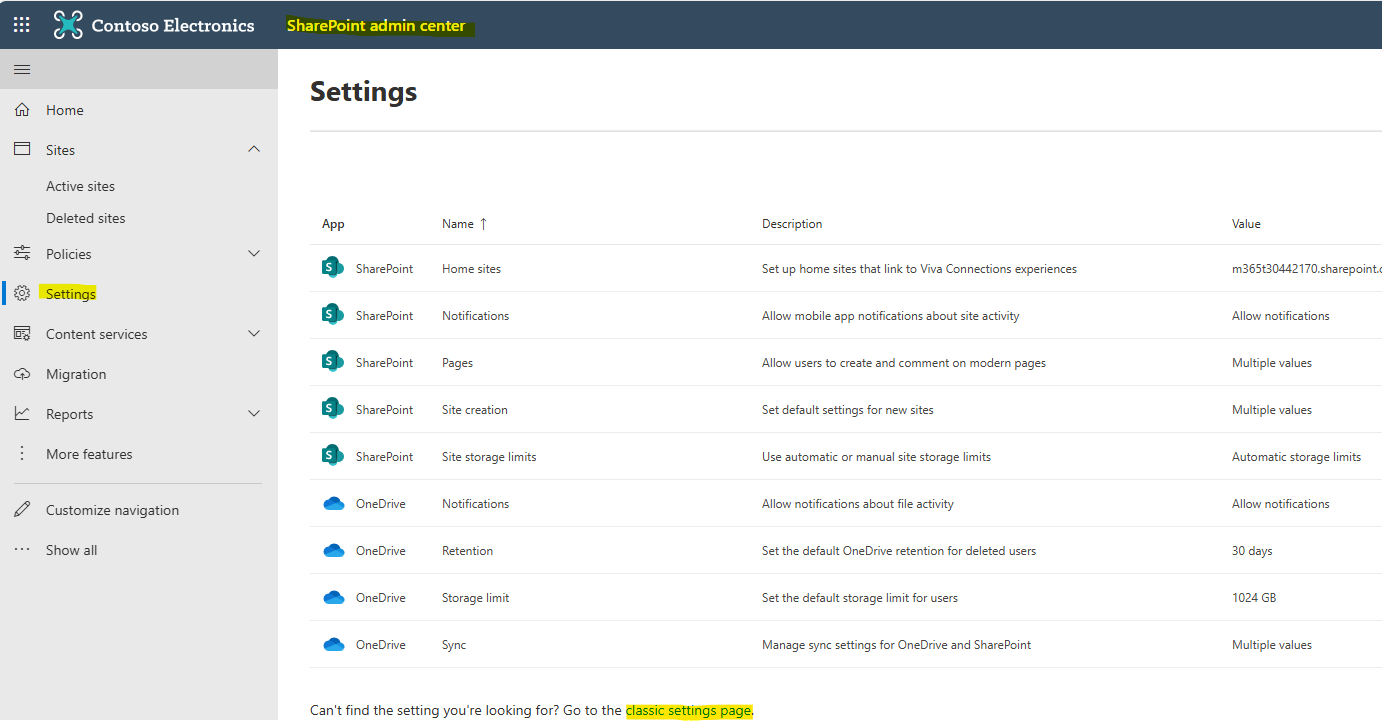Image resolution: width=1382 pixels, height=722 pixels.
Task: Click the Value column header
Action: point(1246,224)
